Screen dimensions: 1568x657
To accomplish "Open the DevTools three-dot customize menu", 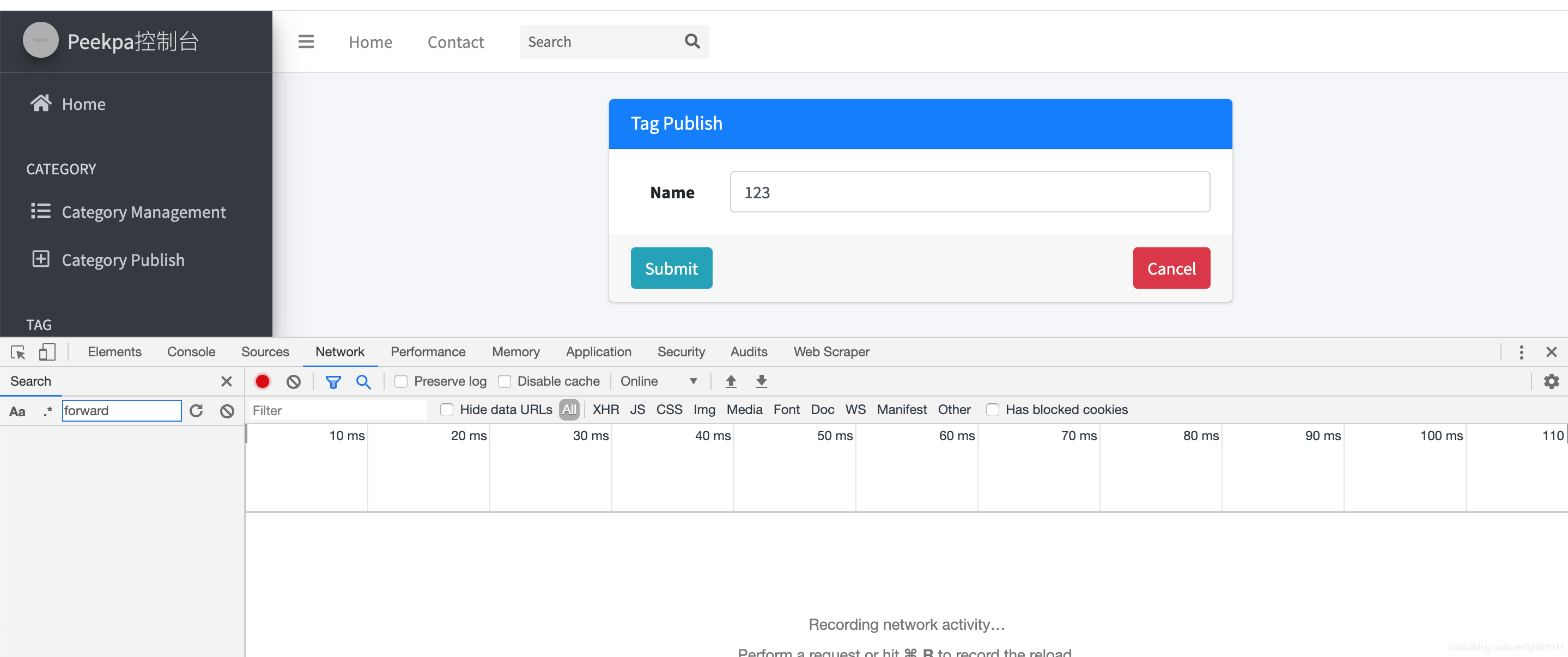I will pos(1521,352).
